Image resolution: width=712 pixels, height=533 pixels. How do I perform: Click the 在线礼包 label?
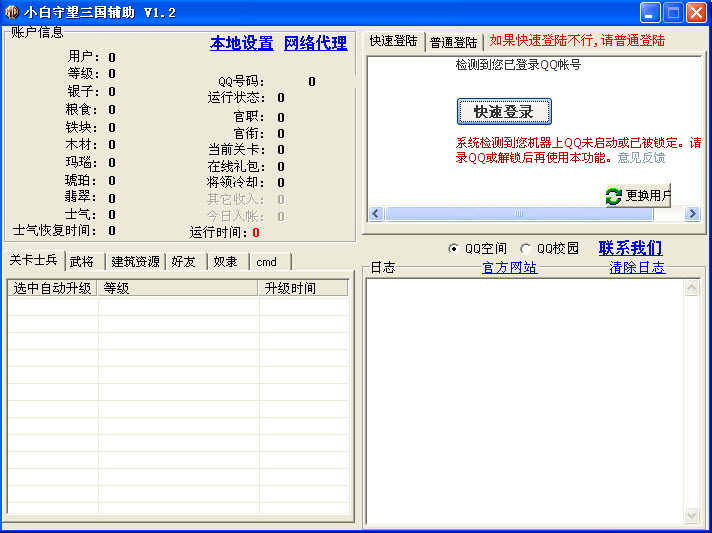(x=237, y=166)
